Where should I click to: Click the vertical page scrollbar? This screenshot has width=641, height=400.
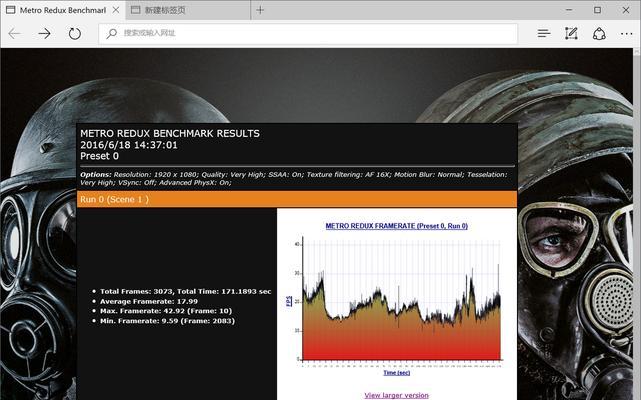[637, 224]
